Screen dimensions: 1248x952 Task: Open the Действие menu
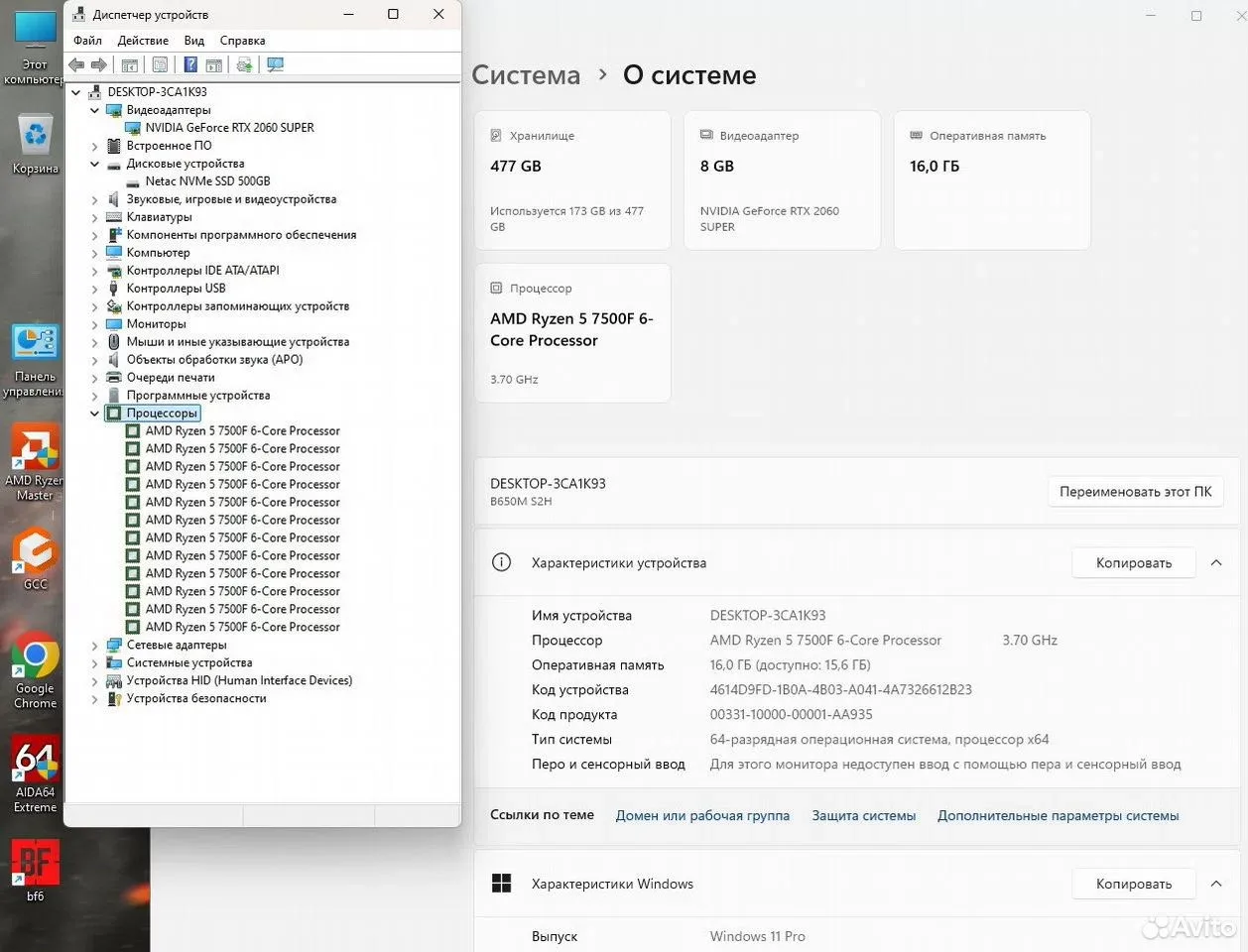(143, 41)
